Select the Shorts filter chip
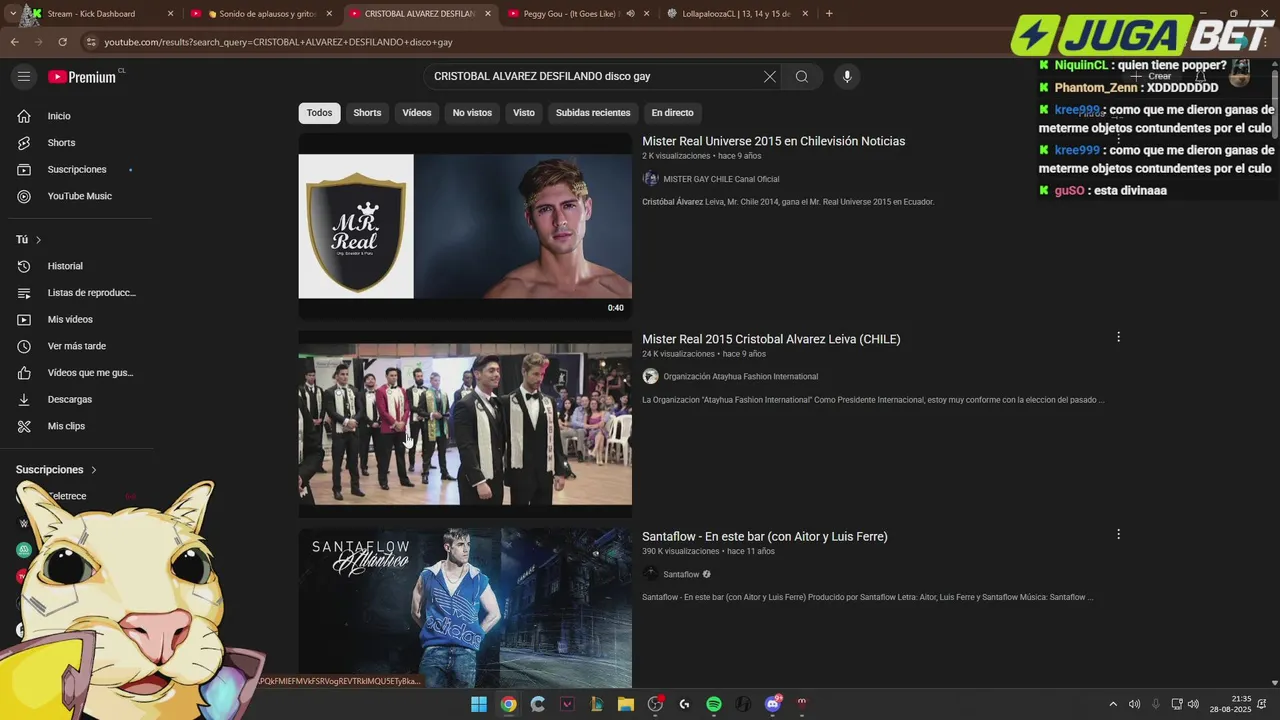This screenshot has width=1280, height=720. click(367, 113)
